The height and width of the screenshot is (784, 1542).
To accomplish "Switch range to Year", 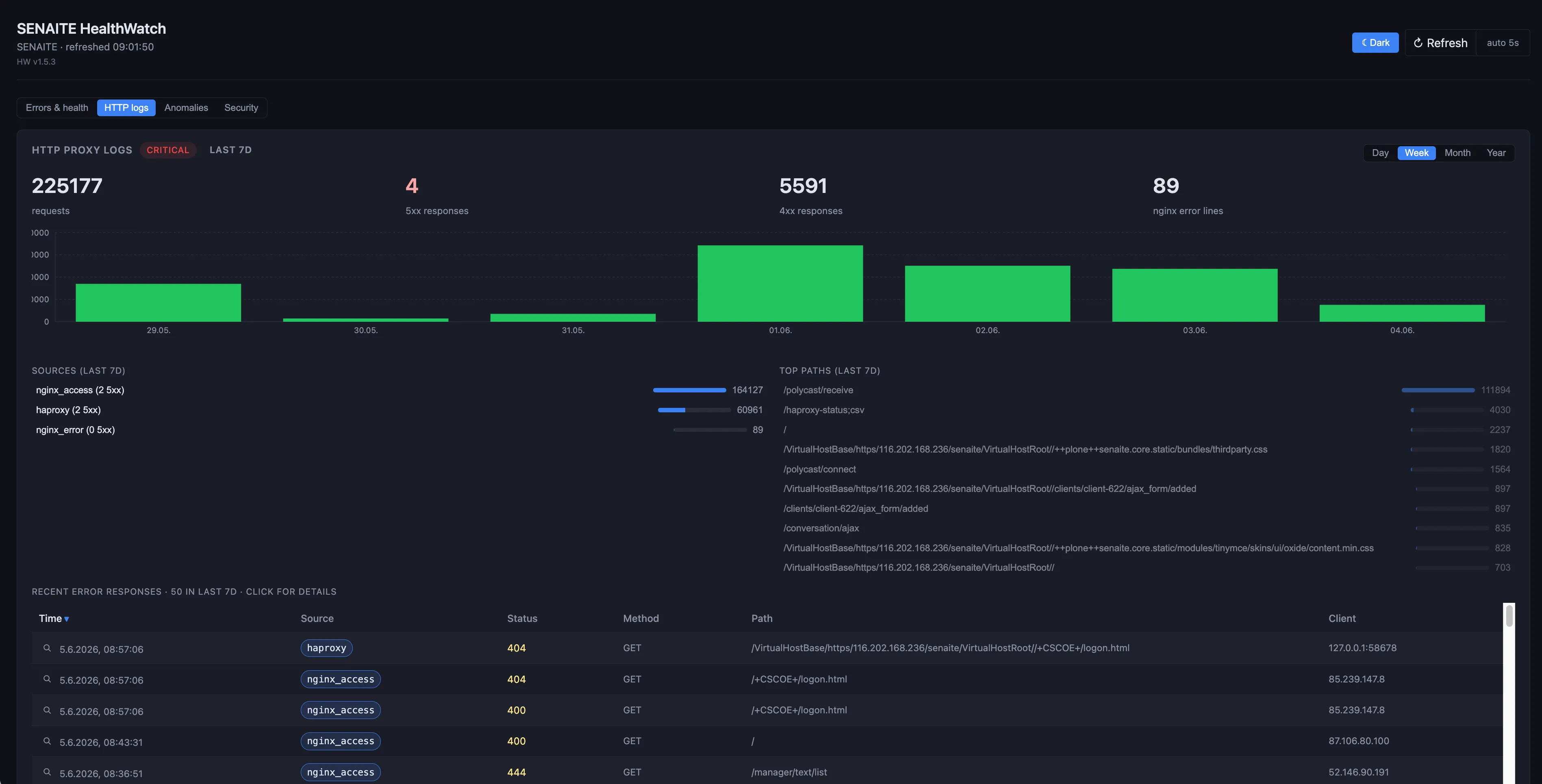I will (x=1496, y=153).
